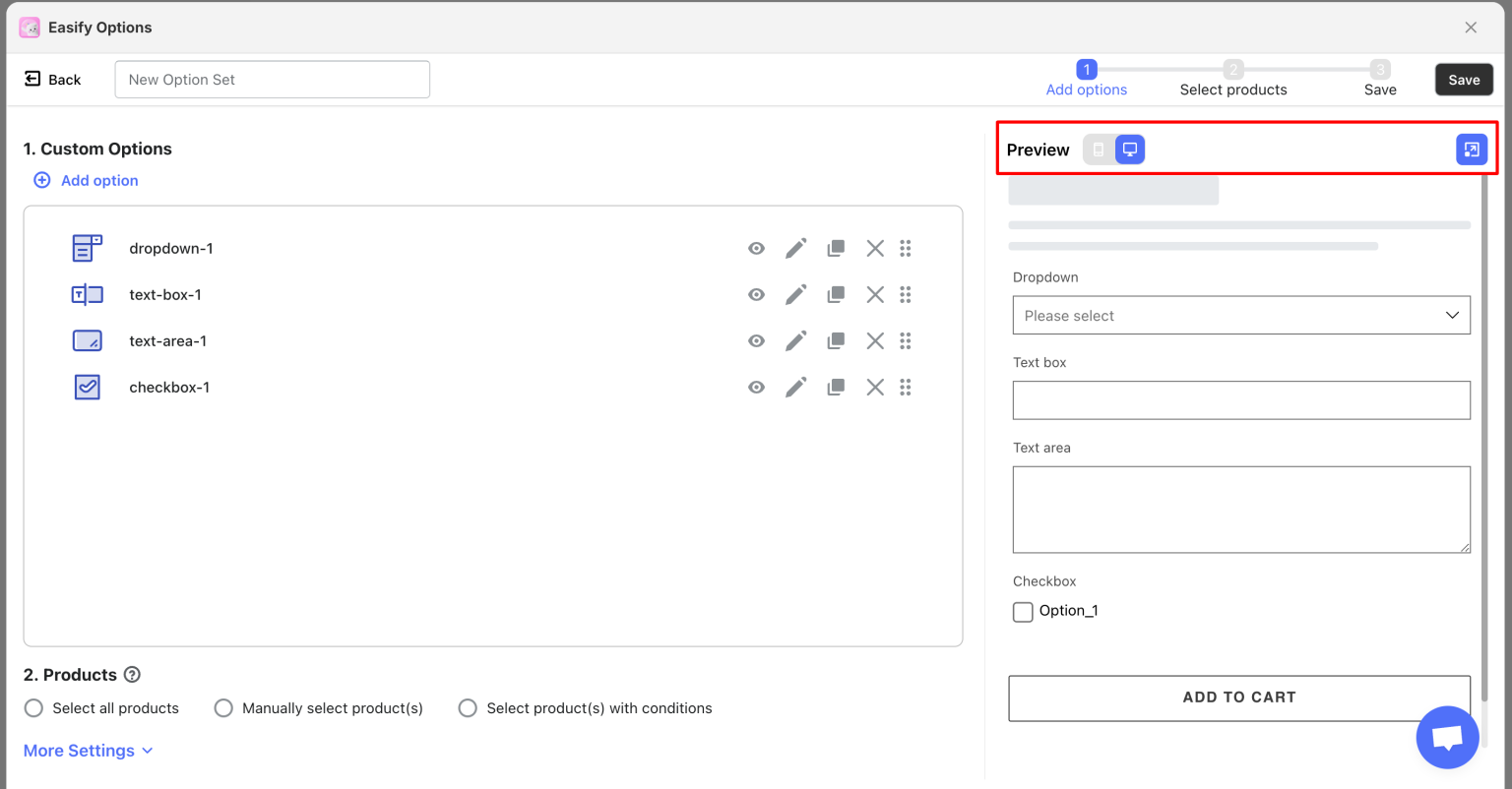Screen dimensions: 1512x789
Task: Switch preview to mobile view
Action: [x=1098, y=149]
